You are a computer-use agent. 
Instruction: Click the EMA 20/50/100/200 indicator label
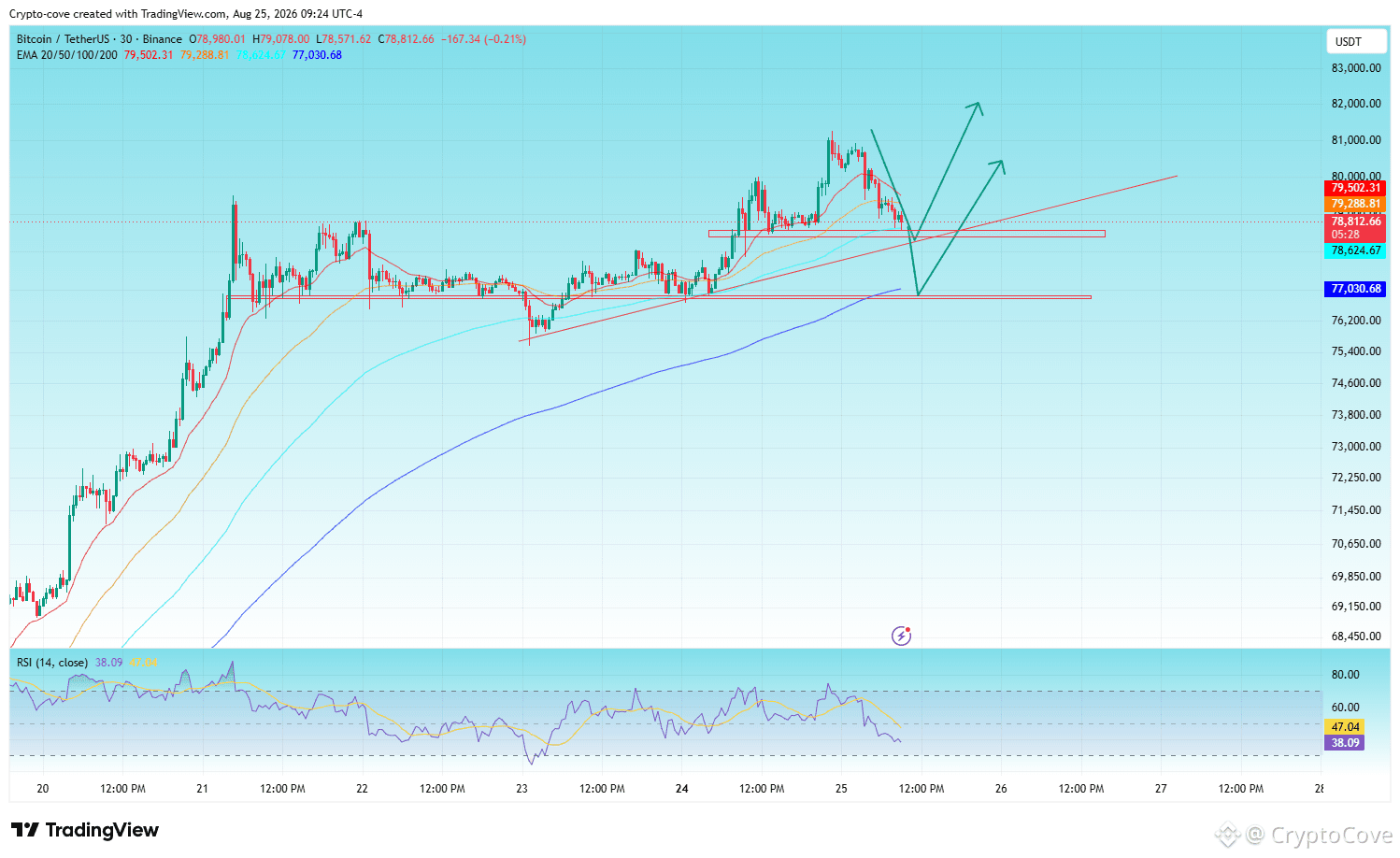click(67, 55)
